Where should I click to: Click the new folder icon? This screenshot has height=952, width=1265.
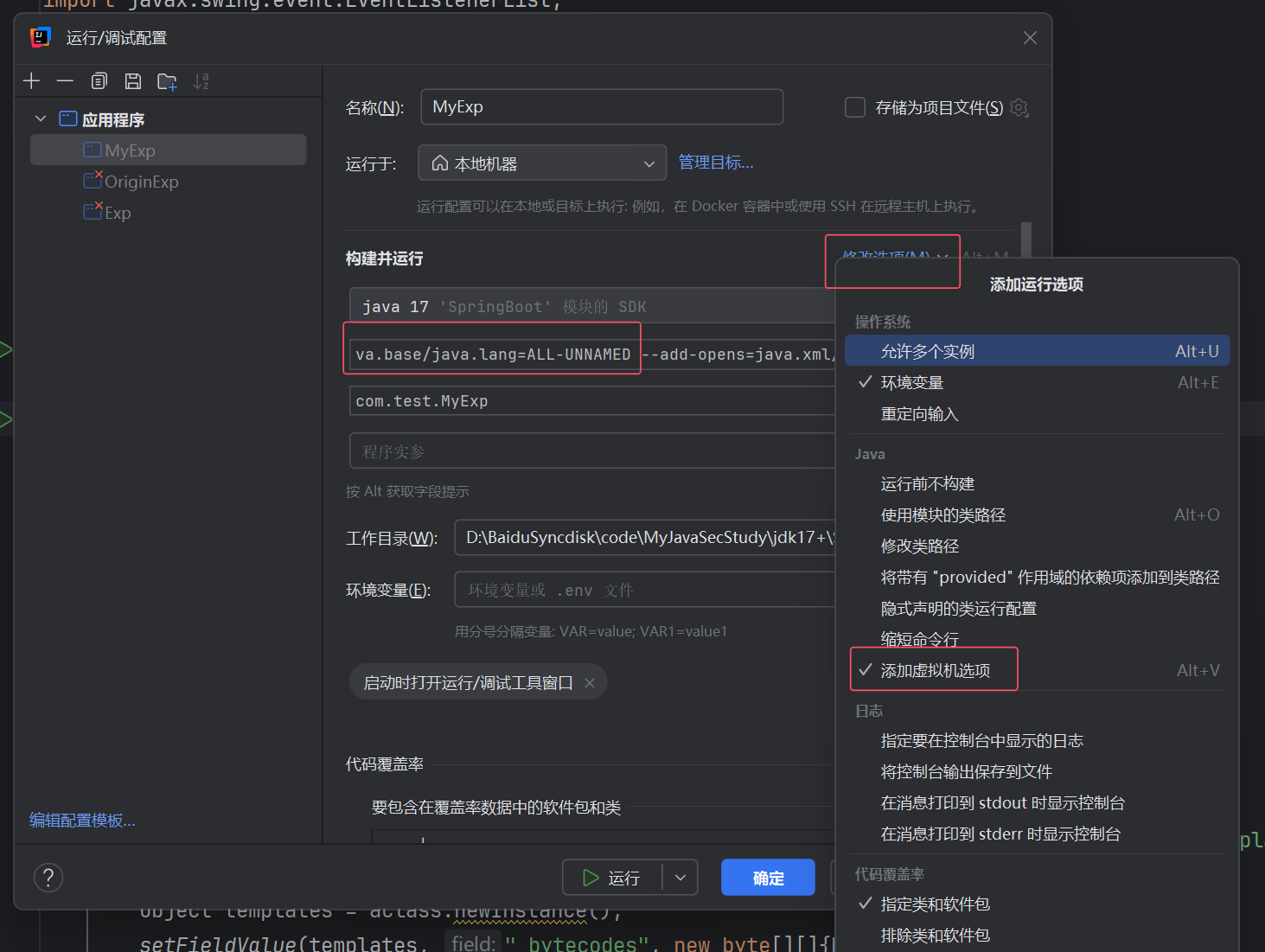(x=167, y=82)
